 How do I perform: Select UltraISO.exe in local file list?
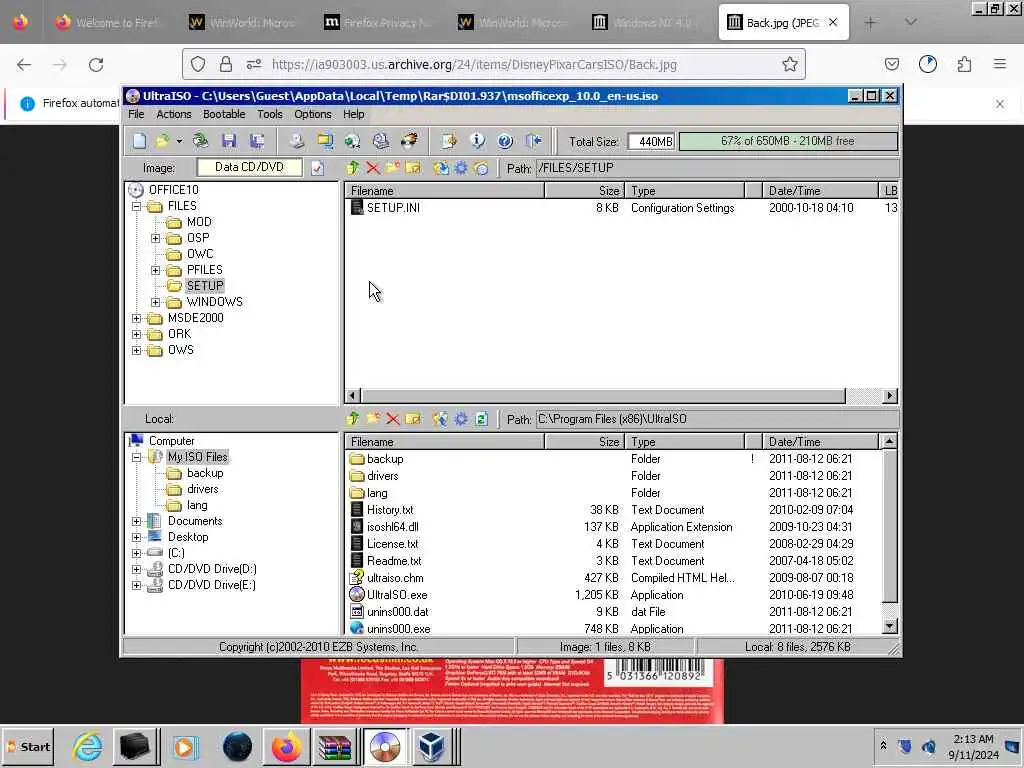(x=397, y=595)
